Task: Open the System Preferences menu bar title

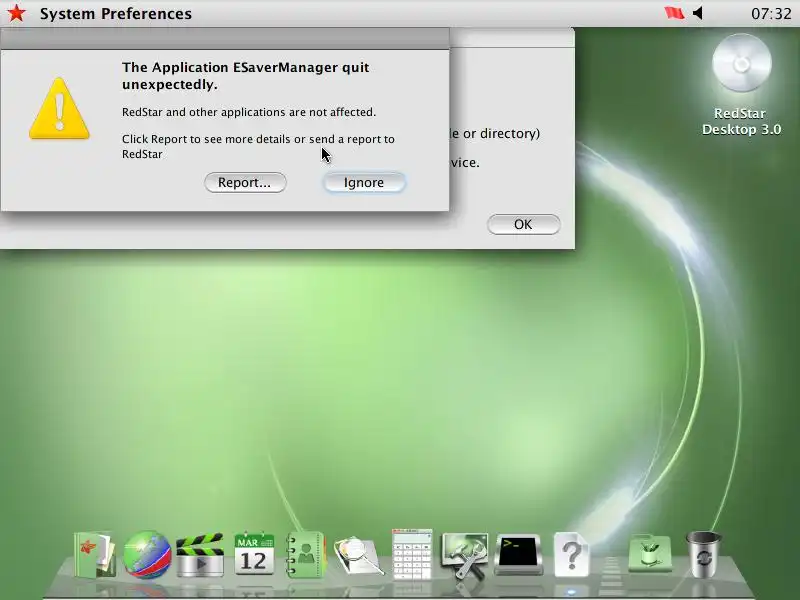Action: pos(116,14)
